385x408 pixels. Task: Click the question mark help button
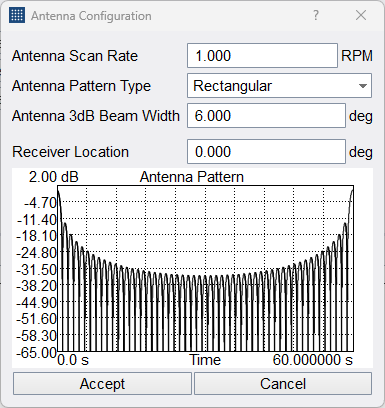click(315, 15)
